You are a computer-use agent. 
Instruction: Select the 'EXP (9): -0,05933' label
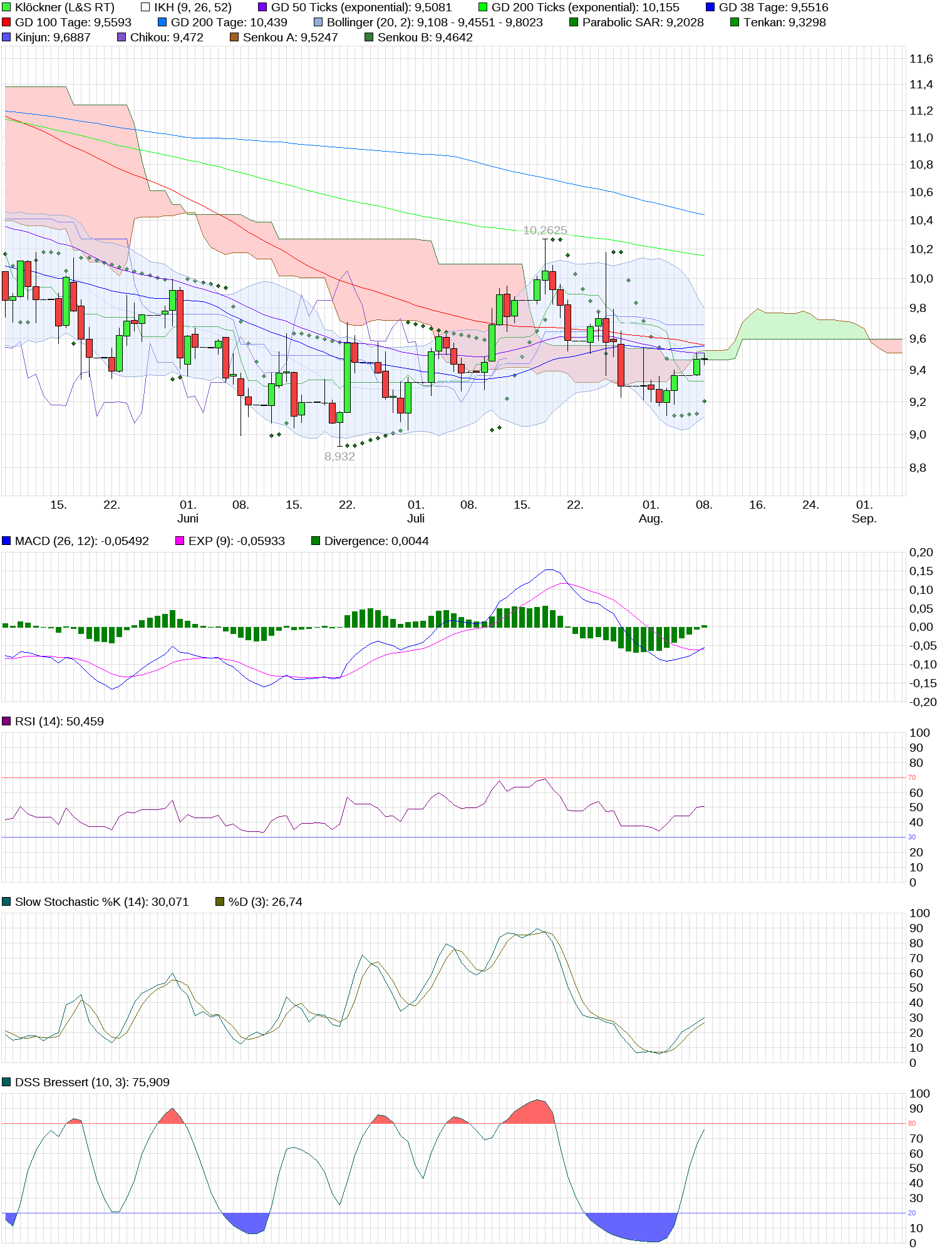click(237, 541)
